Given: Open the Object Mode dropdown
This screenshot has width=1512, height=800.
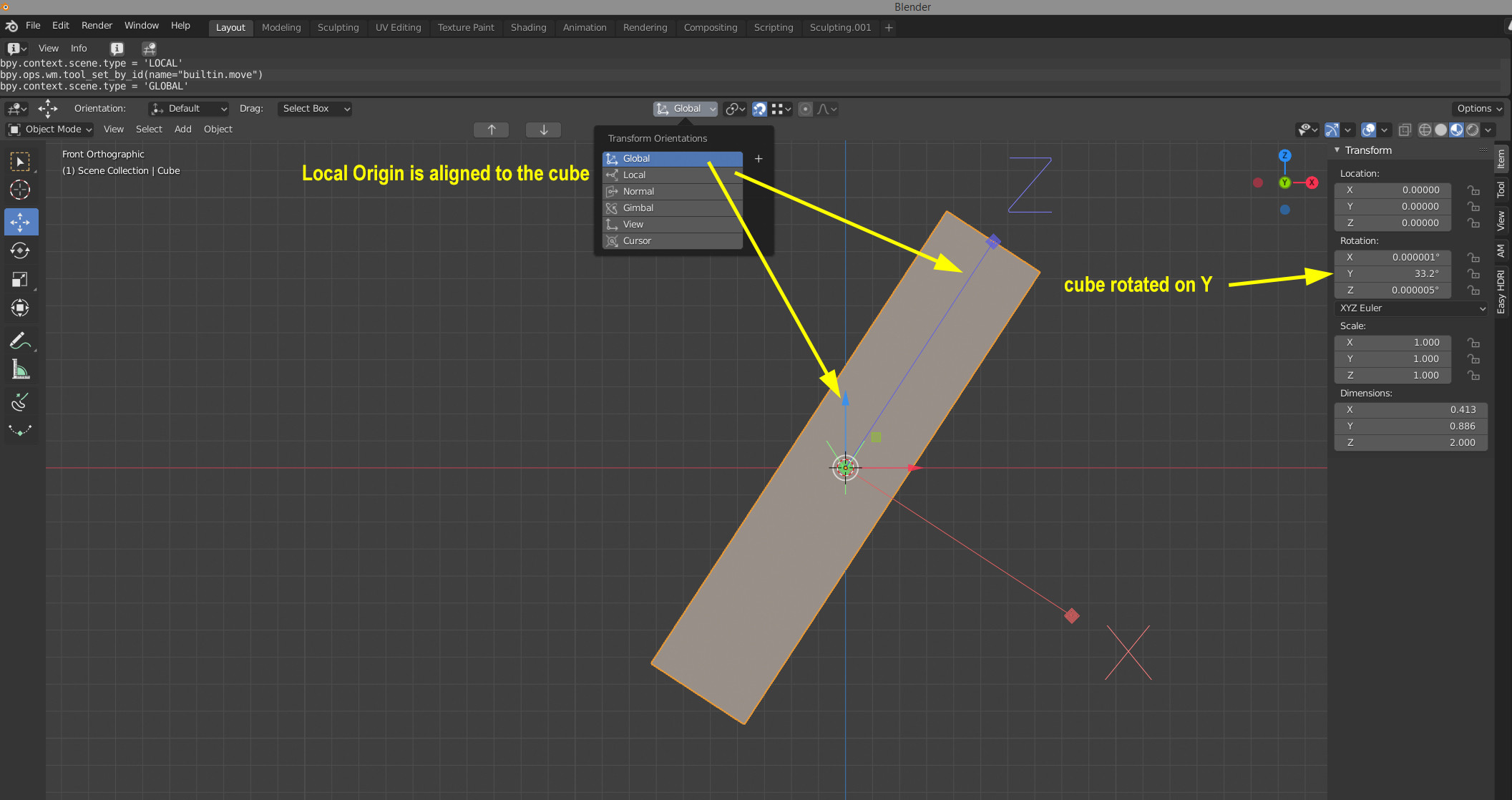Looking at the screenshot, I should [x=49, y=130].
